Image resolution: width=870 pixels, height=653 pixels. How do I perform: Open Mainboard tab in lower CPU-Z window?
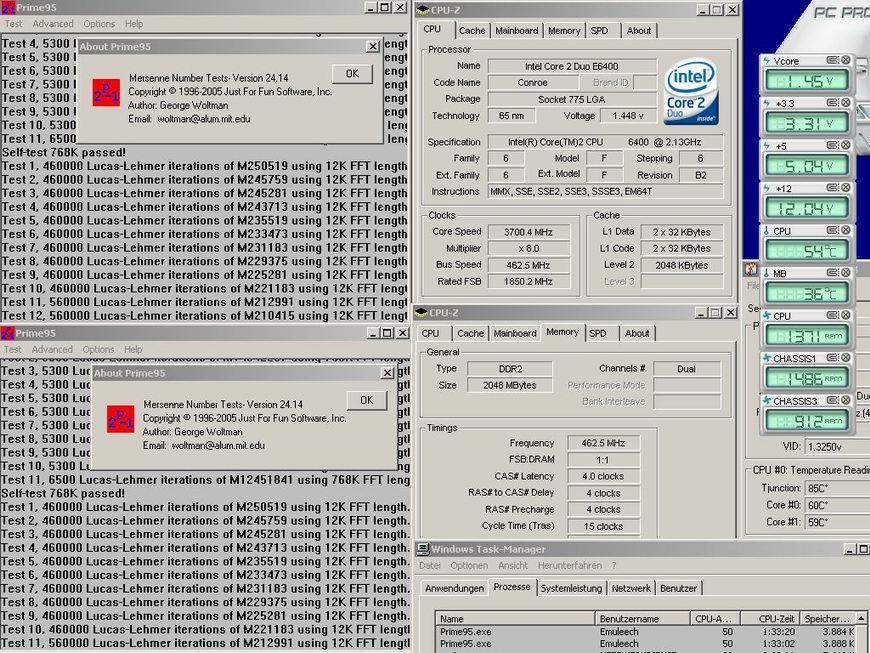(515, 333)
